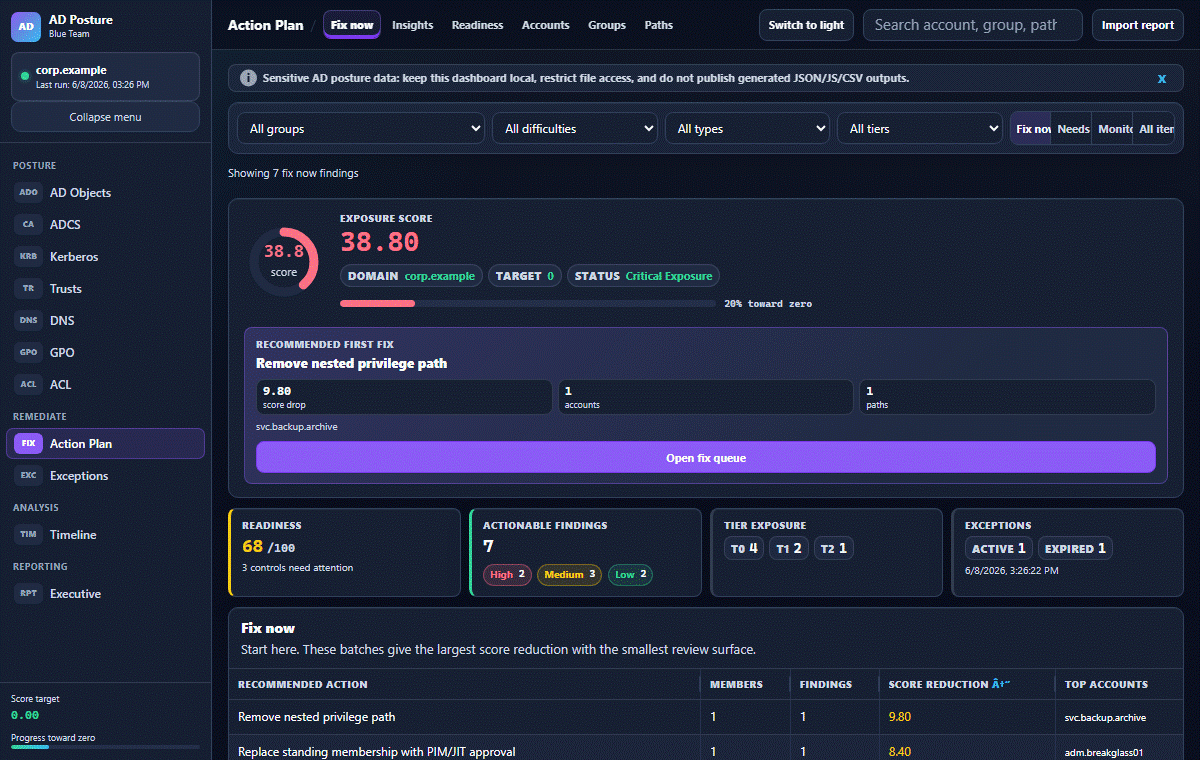This screenshot has height=760, width=1200.
Task: Open the Executive report page
Action: click(105, 593)
